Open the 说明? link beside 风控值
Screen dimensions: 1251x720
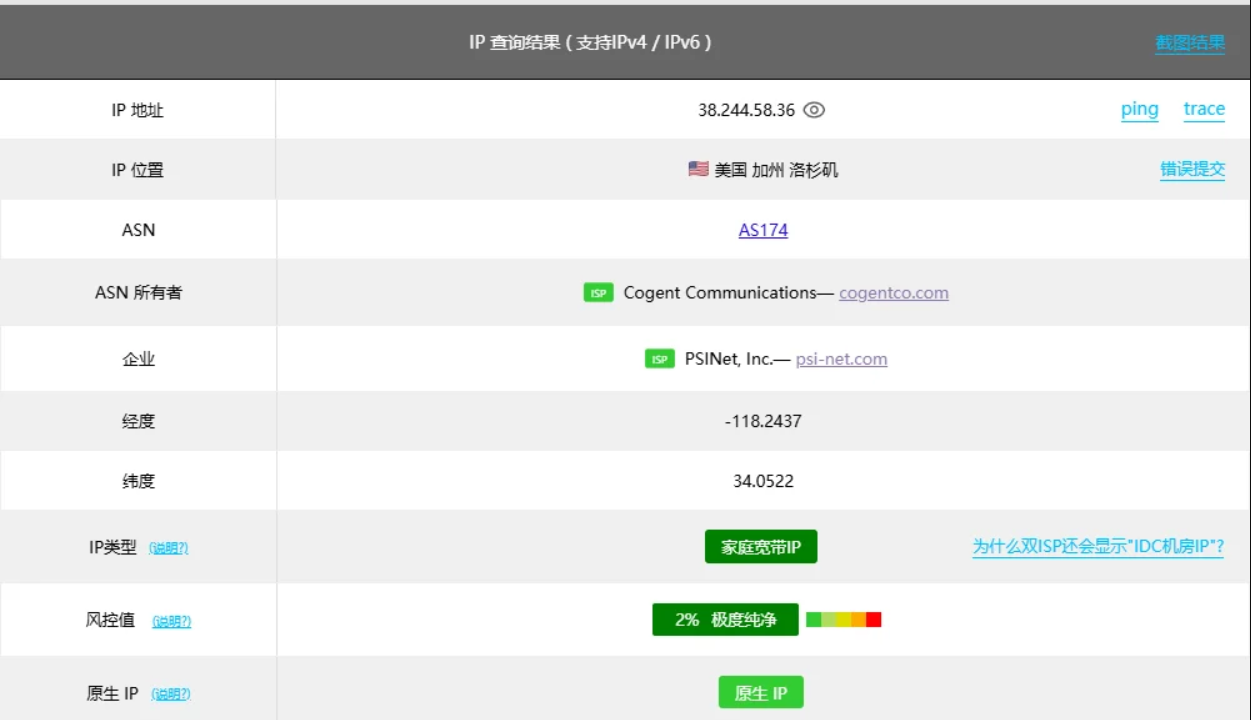coord(170,620)
